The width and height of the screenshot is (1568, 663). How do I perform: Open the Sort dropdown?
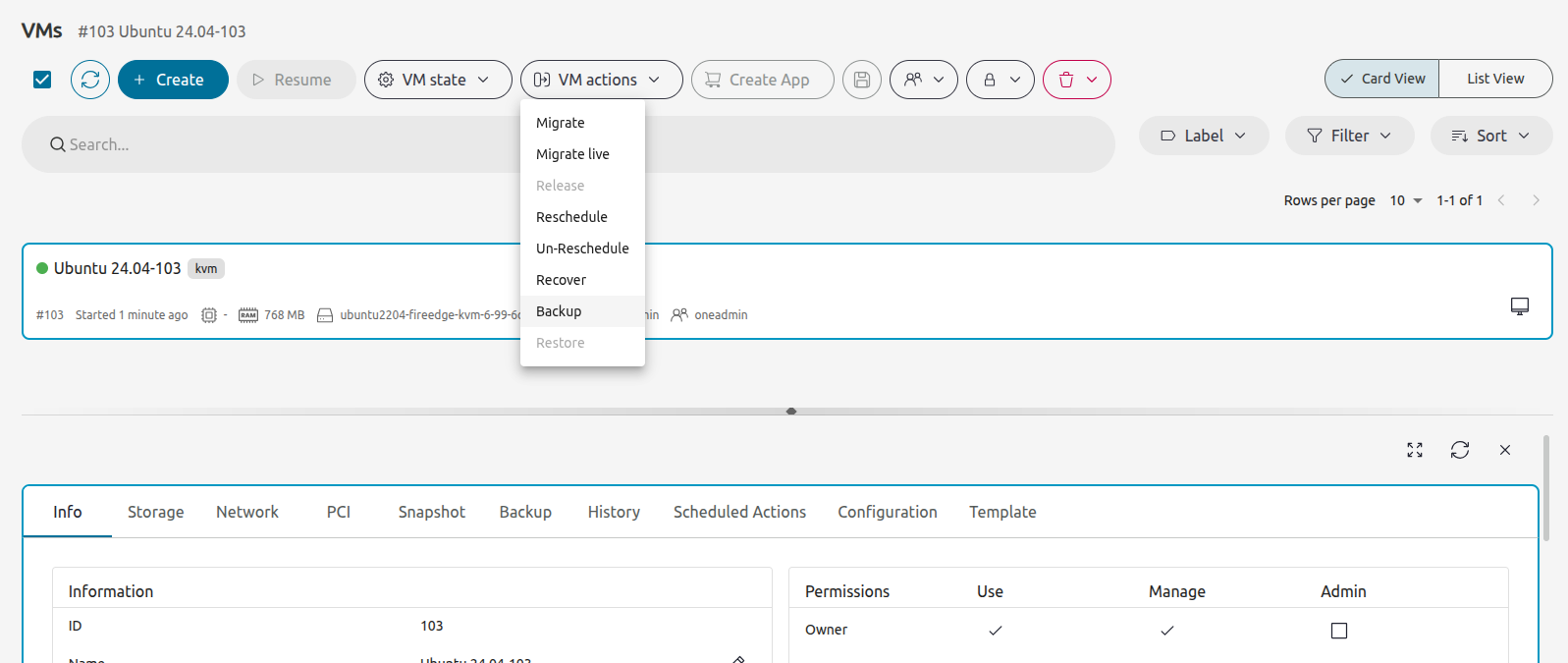pos(1491,136)
